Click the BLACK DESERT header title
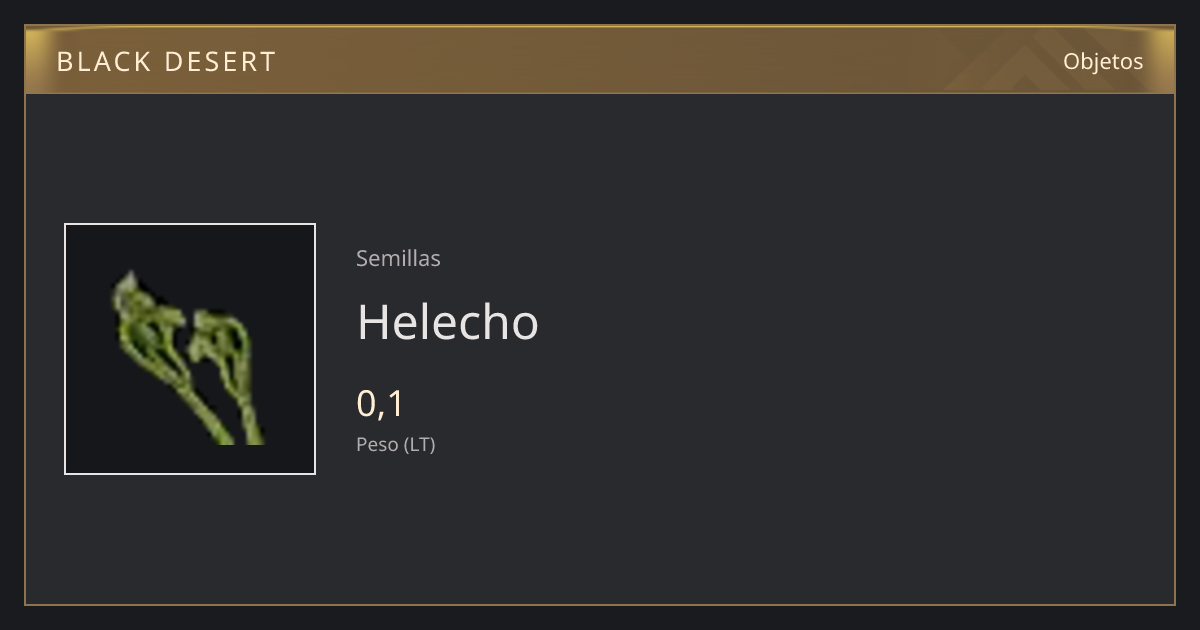Image resolution: width=1200 pixels, height=630 pixels. click(x=166, y=62)
